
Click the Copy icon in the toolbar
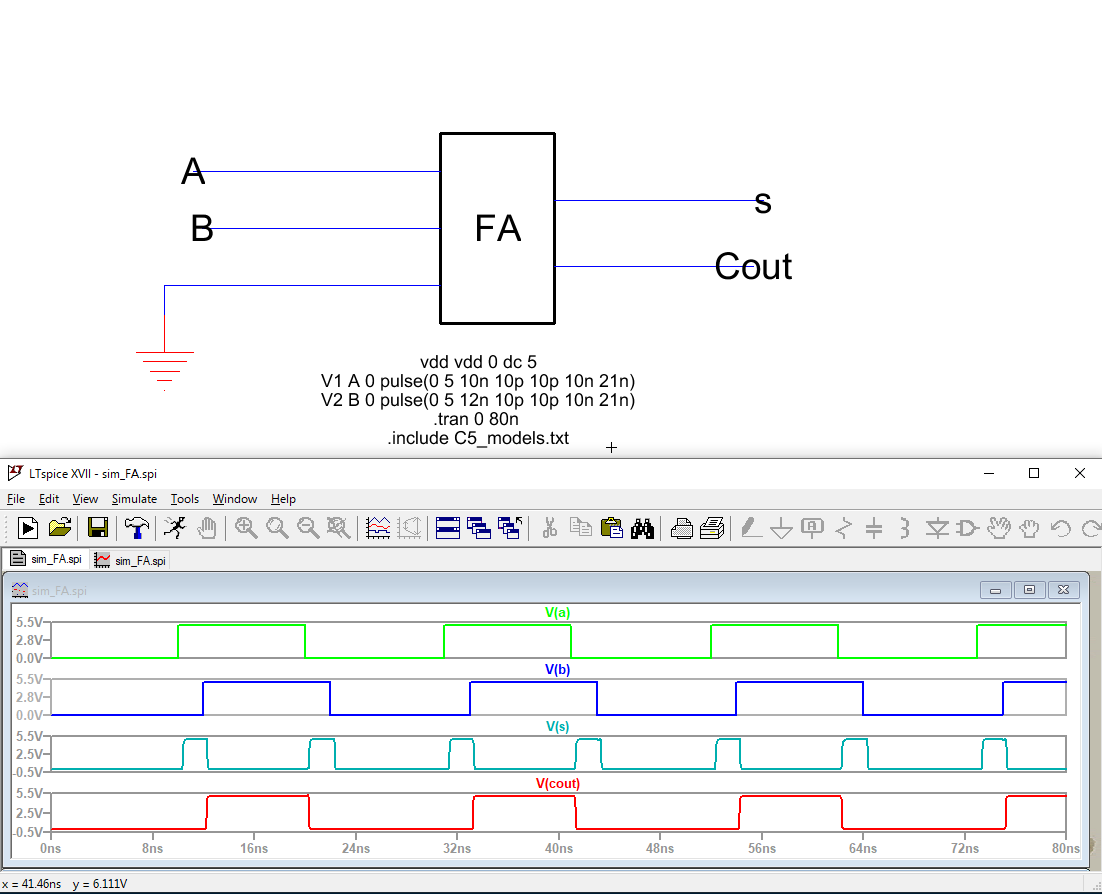pos(581,528)
